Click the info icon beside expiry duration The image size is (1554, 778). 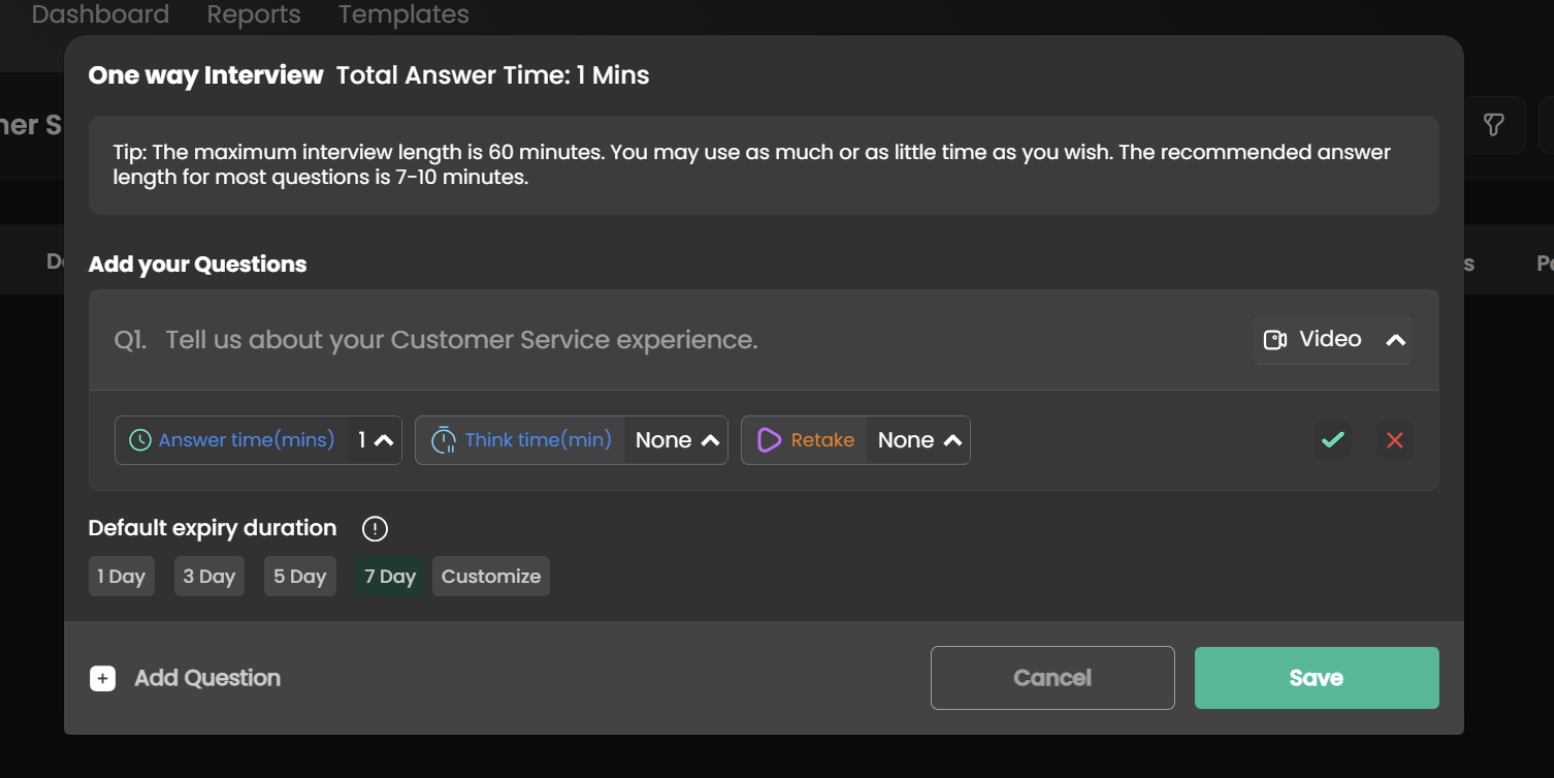pyautogui.click(x=374, y=528)
